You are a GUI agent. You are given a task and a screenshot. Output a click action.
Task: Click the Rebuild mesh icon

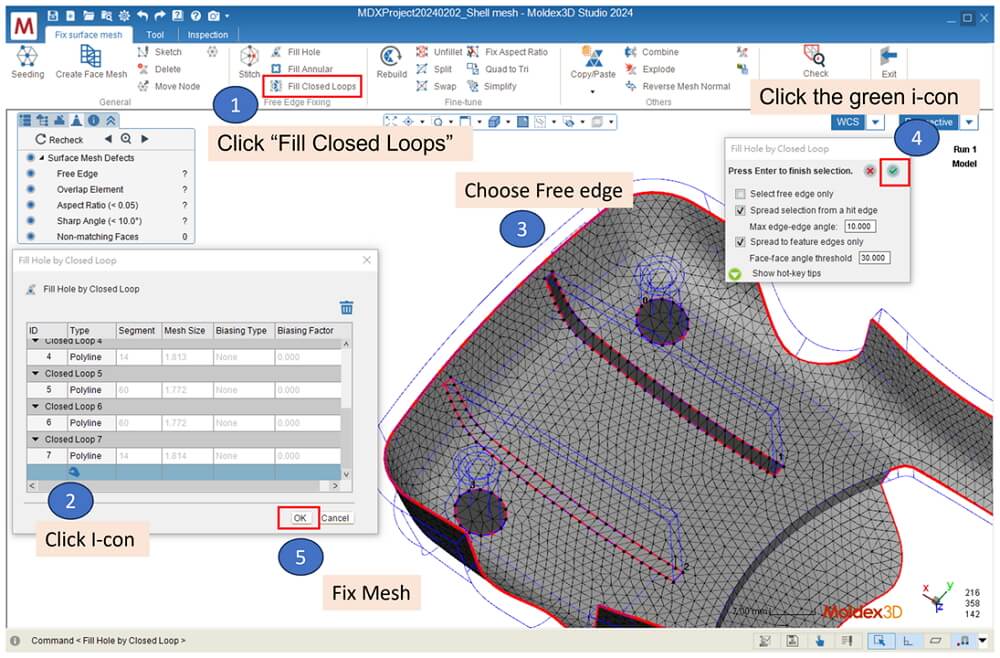click(390, 56)
